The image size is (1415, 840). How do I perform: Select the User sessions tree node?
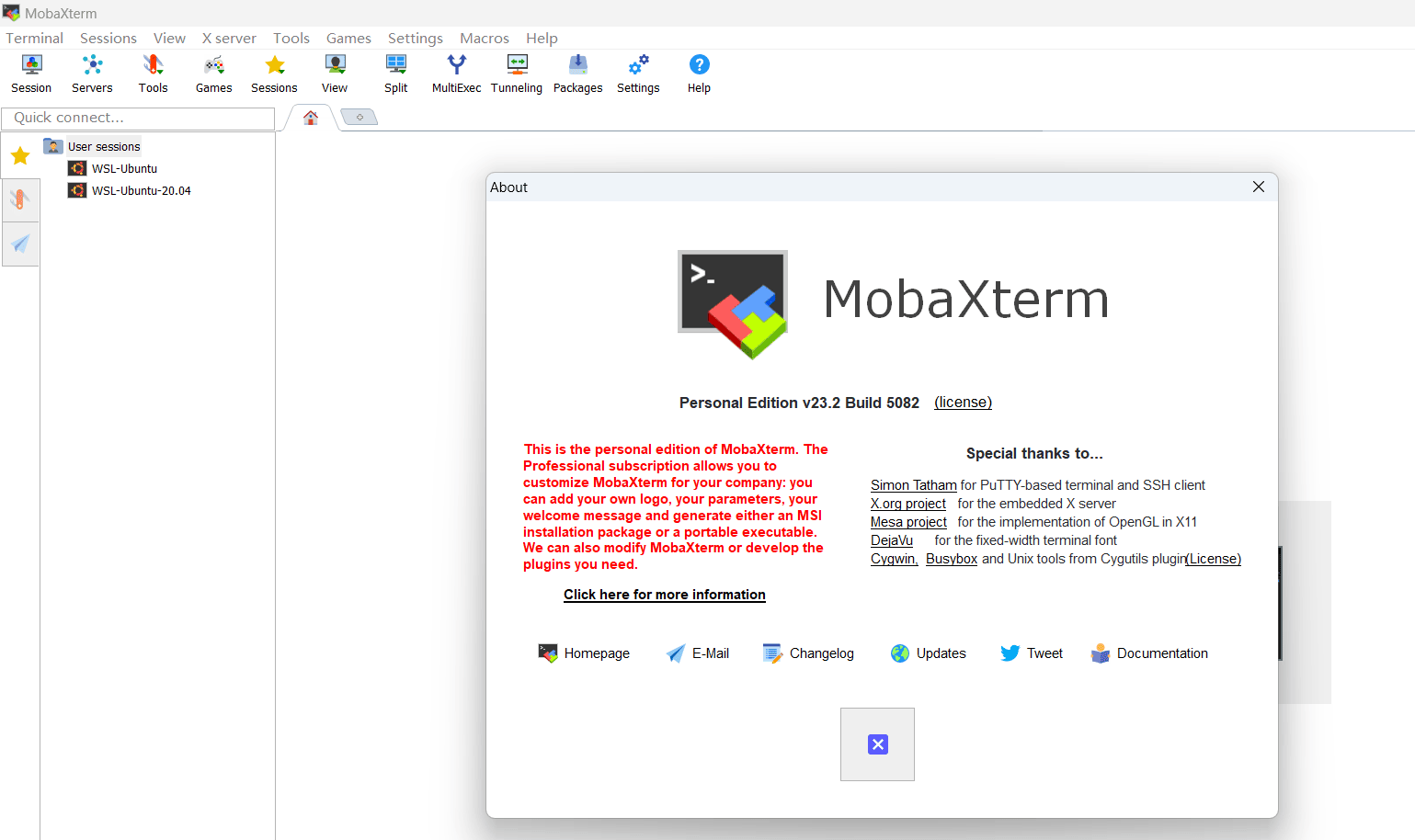(104, 146)
